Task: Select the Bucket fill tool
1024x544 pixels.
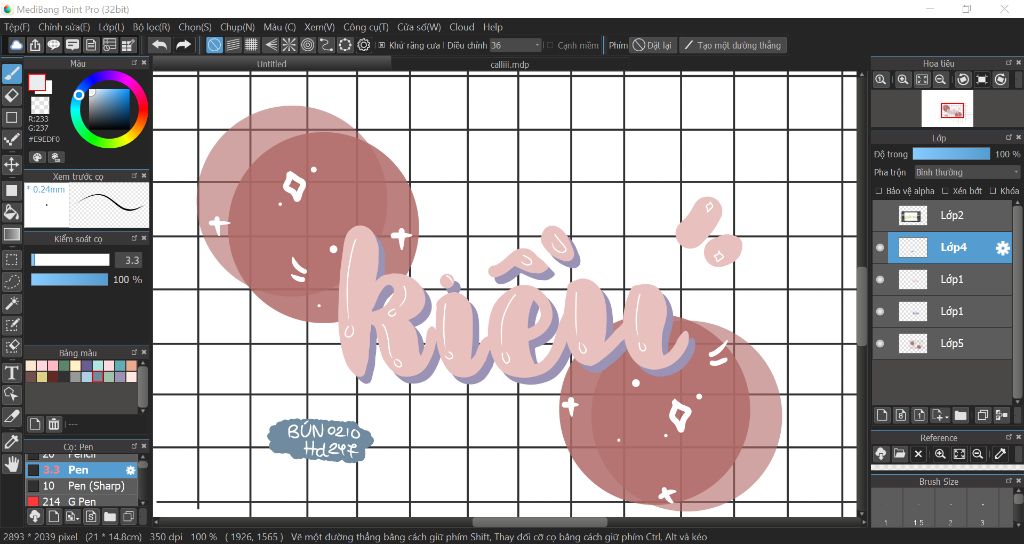Action: click(x=12, y=212)
